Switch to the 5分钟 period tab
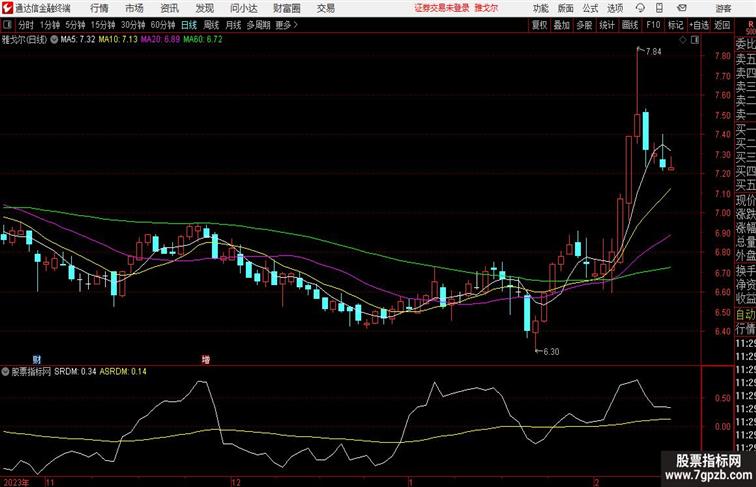 (x=75, y=25)
